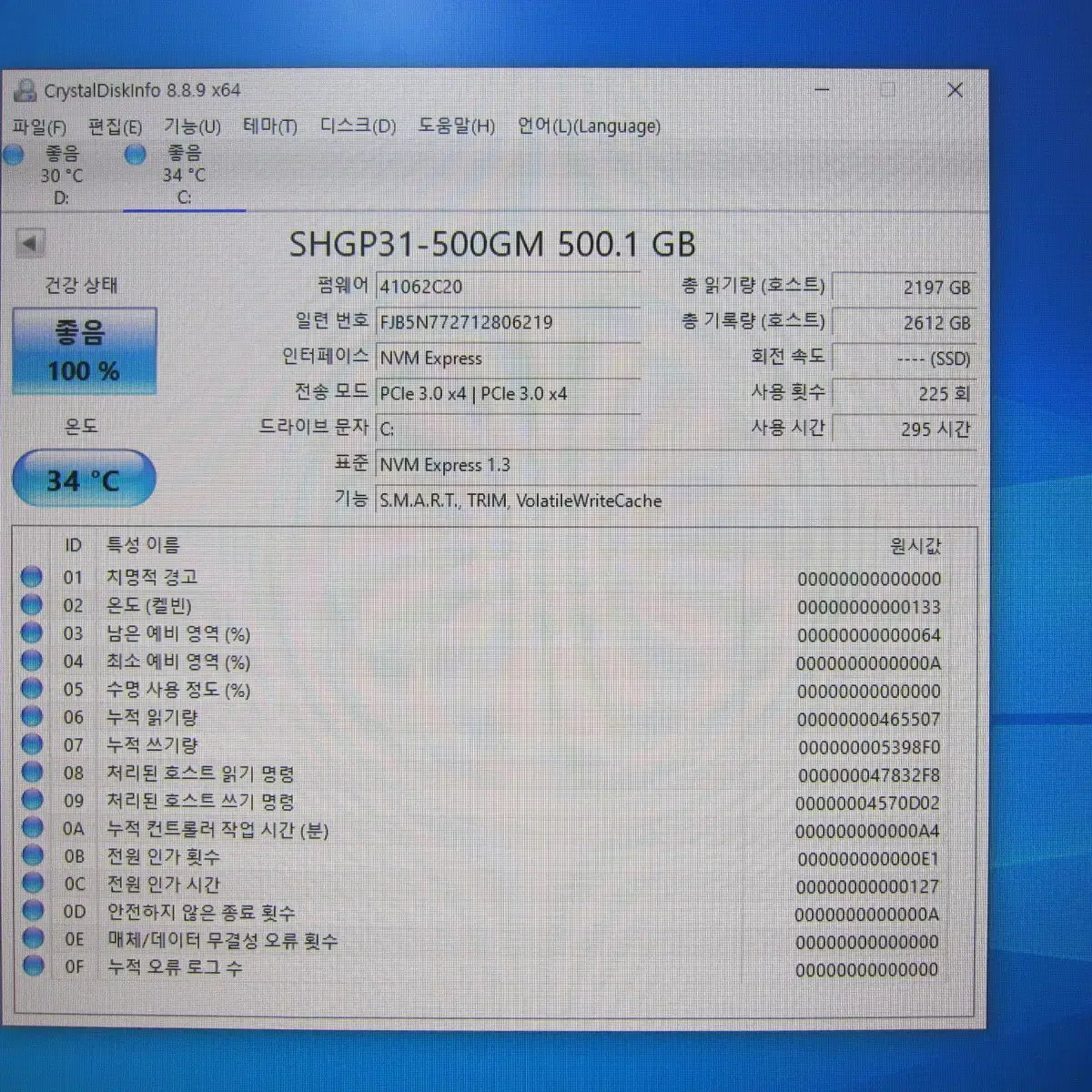Click total host writes value 2612 GB
Viewport: 1092px width, 1092px height.
pos(904,323)
